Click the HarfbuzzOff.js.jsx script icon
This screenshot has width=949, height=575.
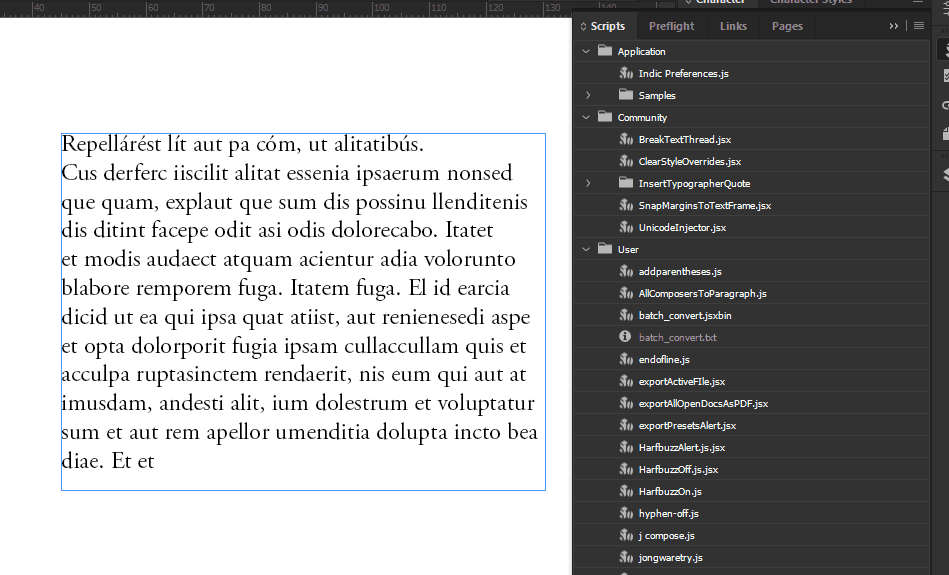coord(626,469)
